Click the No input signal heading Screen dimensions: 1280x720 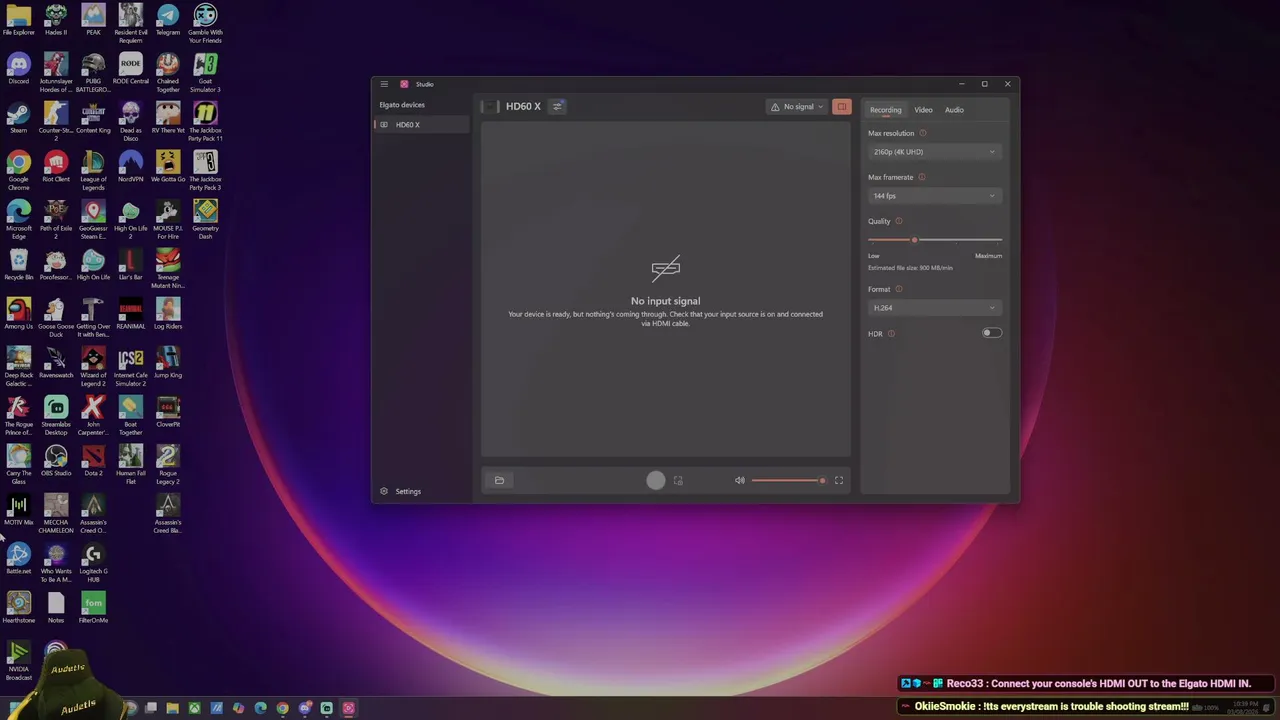(x=666, y=301)
